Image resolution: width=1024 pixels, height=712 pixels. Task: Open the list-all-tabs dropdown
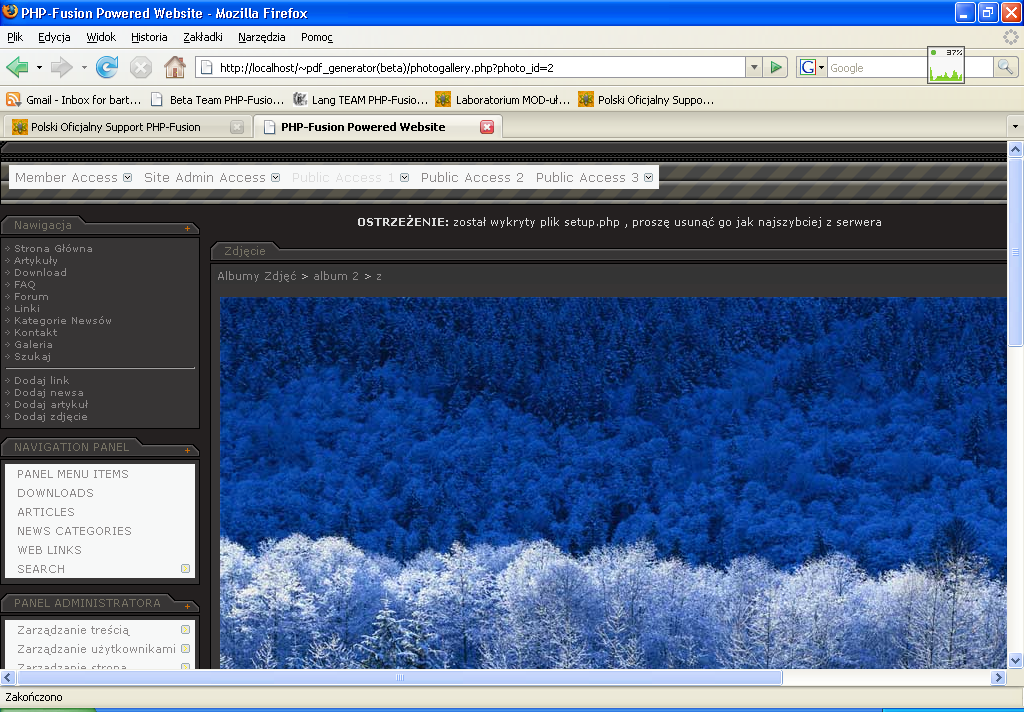(1015, 127)
